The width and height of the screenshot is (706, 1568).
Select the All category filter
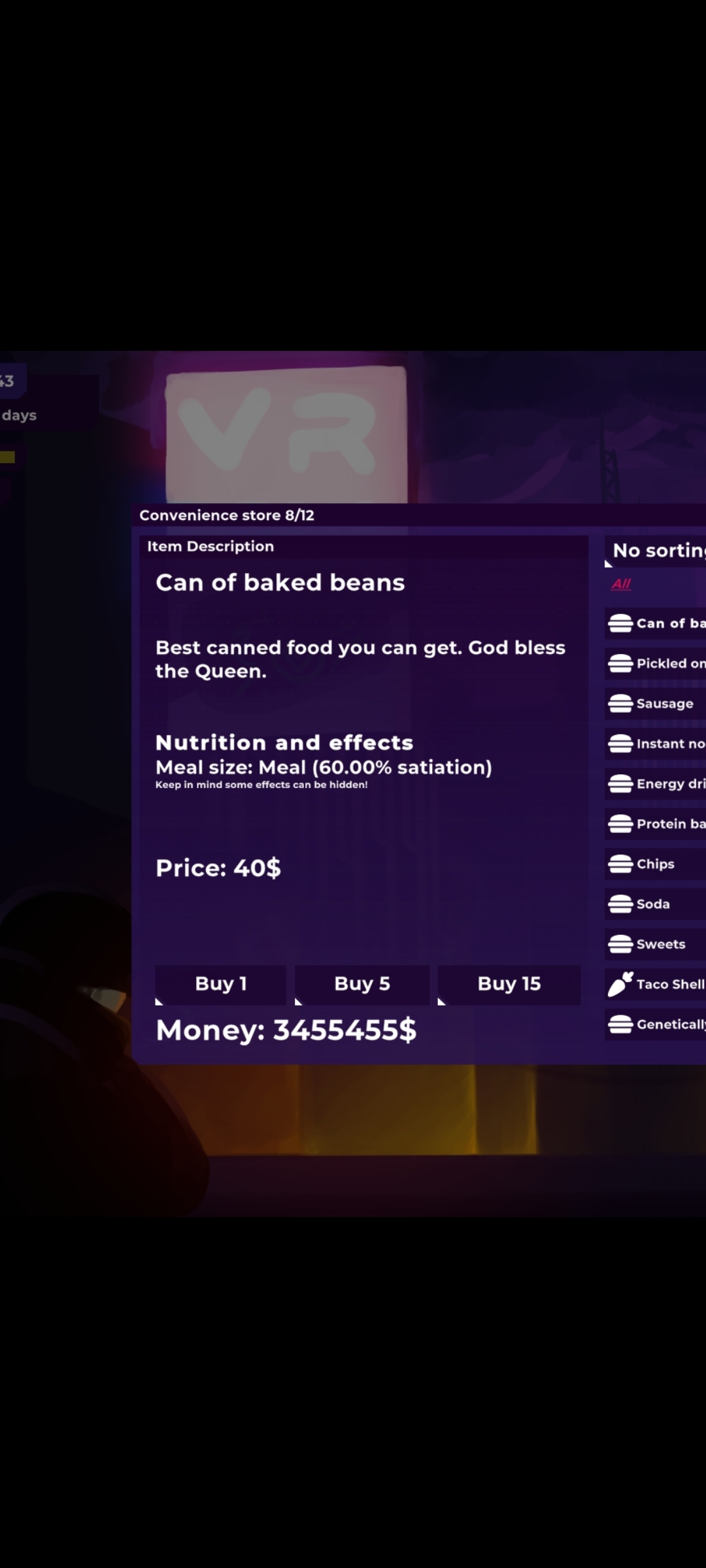(621, 584)
